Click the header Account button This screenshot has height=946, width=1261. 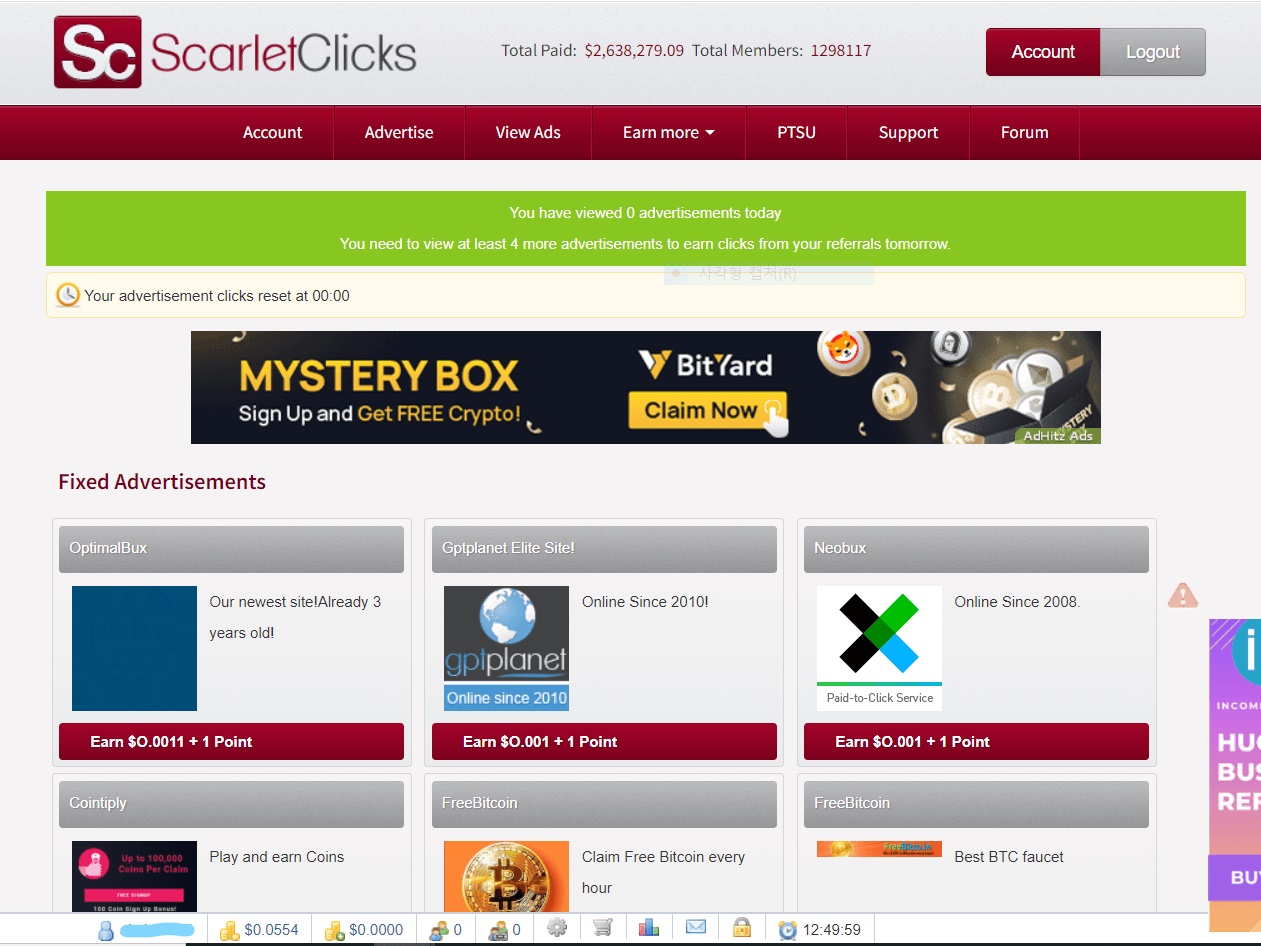coord(1043,52)
